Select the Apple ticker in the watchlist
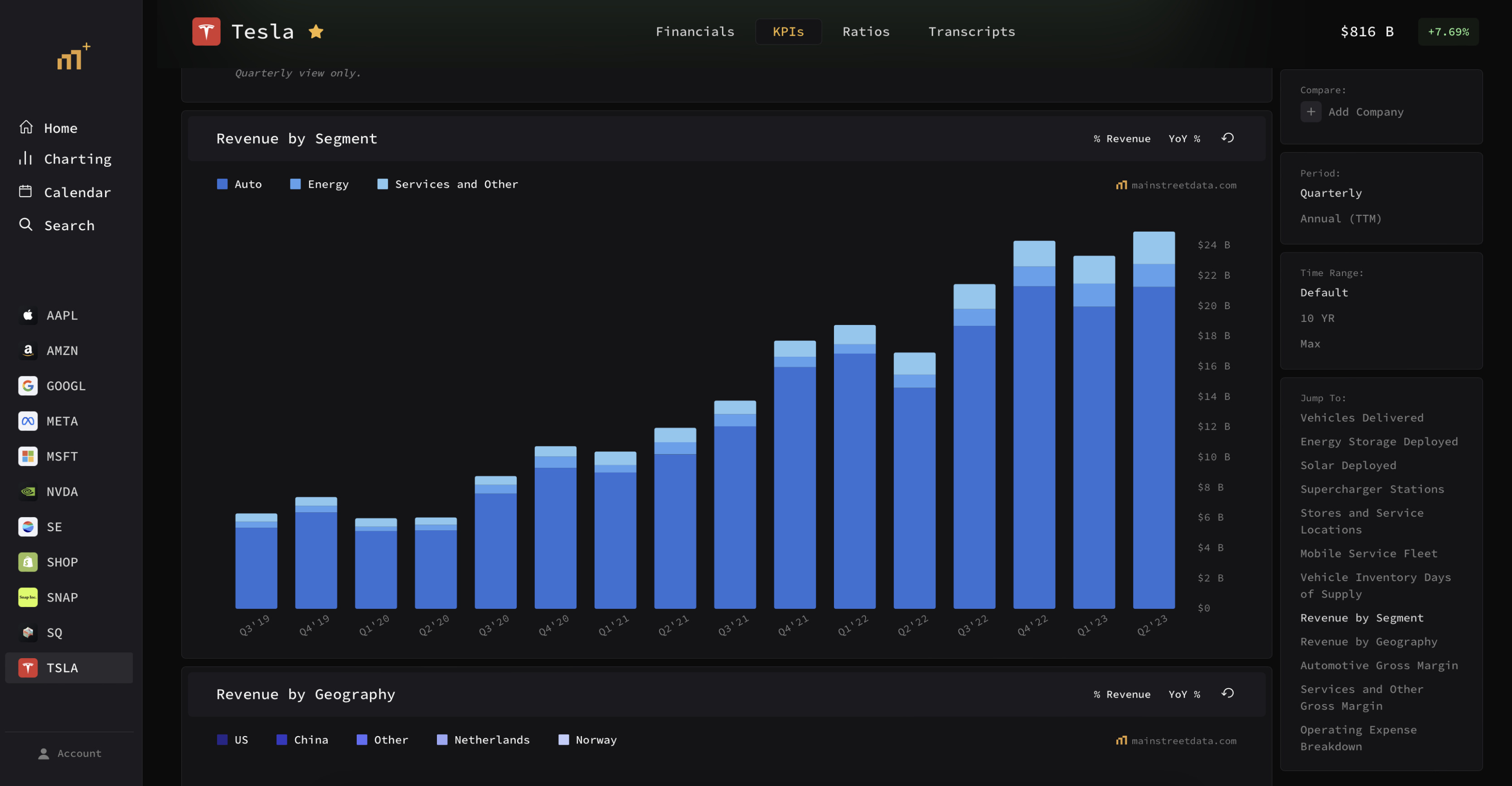The height and width of the screenshot is (786, 1512). pyautogui.click(x=62, y=315)
